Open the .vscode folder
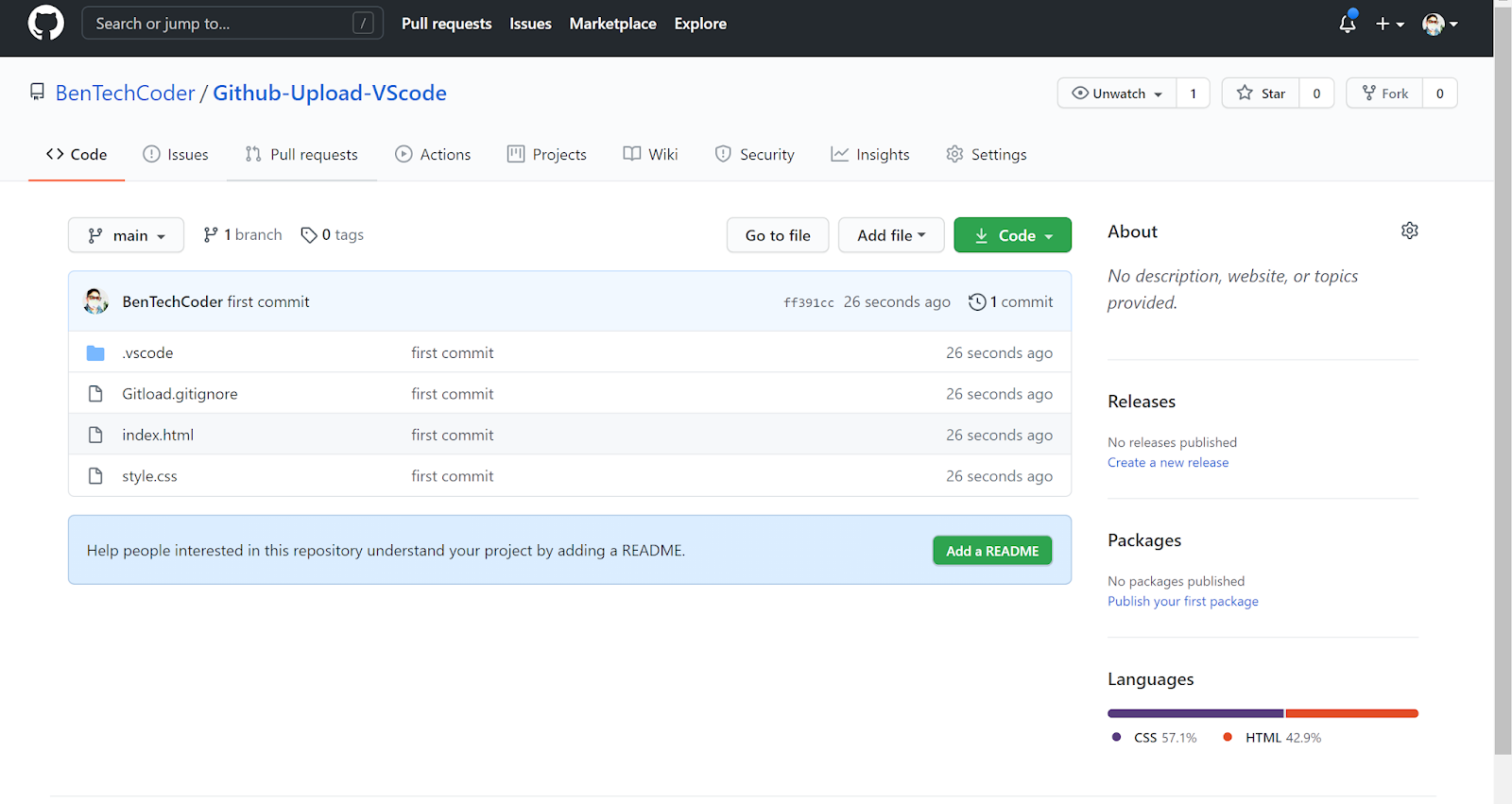This screenshot has height=804, width=1512. [147, 352]
